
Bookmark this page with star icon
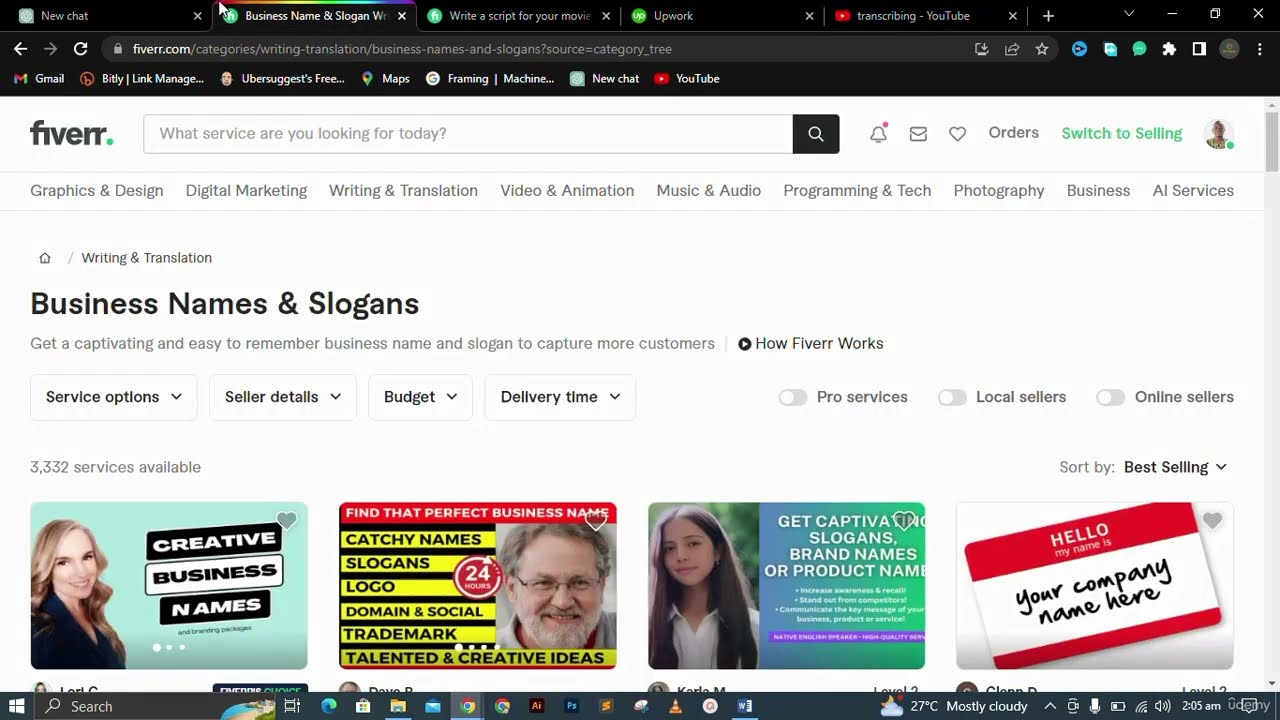pos(1042,49)
